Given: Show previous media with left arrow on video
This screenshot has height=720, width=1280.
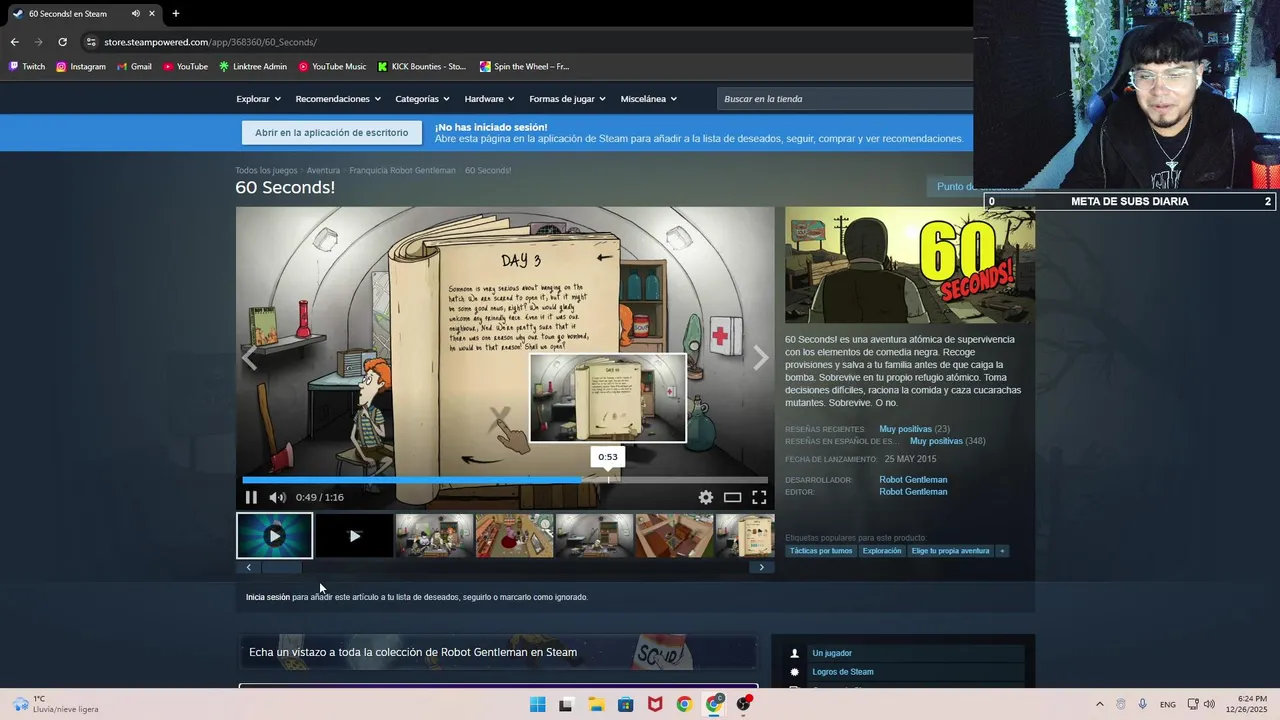Looking at the screenshot, I should (x=250, y=357).
